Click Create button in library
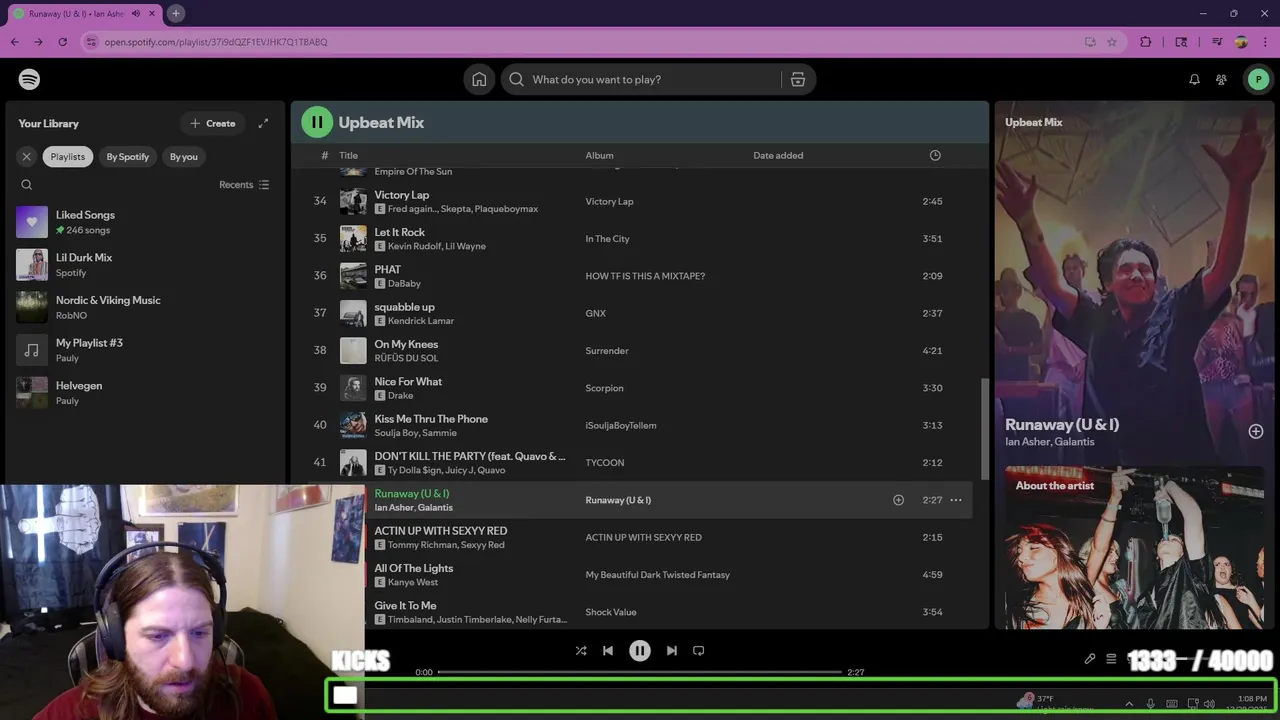The width and height of the screenshot is (1280, 720). pos(212,123)
